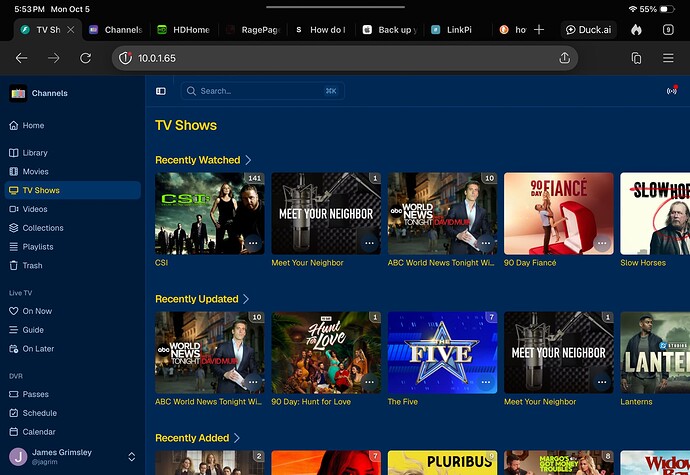The width and height of the screenshot is (690, 475).
Task: Open more options on Recently Updated Meet Your Neighbor
Action: [x=602, y=382]
